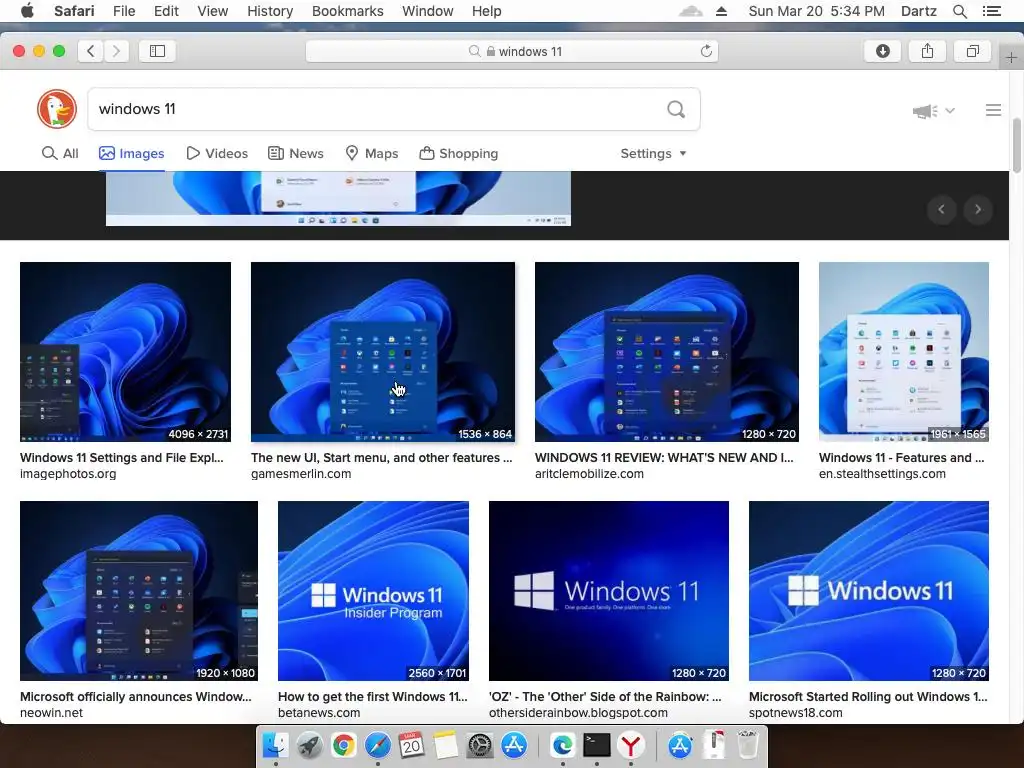Show the Safari tab overview
Viewport: 1024px width, 768px height.
click(x=972, y=51)
